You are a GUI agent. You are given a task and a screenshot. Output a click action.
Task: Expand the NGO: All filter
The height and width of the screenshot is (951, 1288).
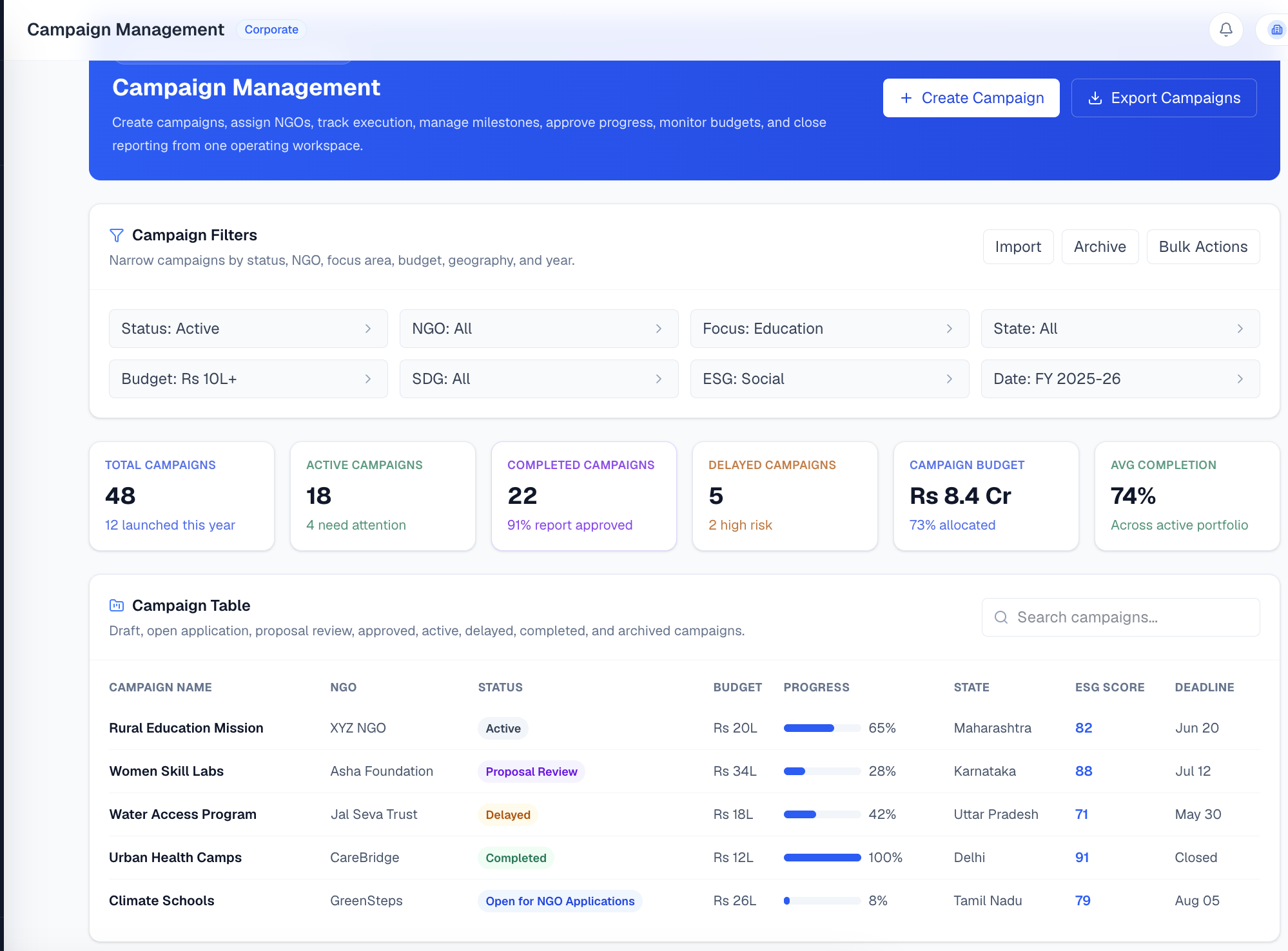(x=539, y=329)
